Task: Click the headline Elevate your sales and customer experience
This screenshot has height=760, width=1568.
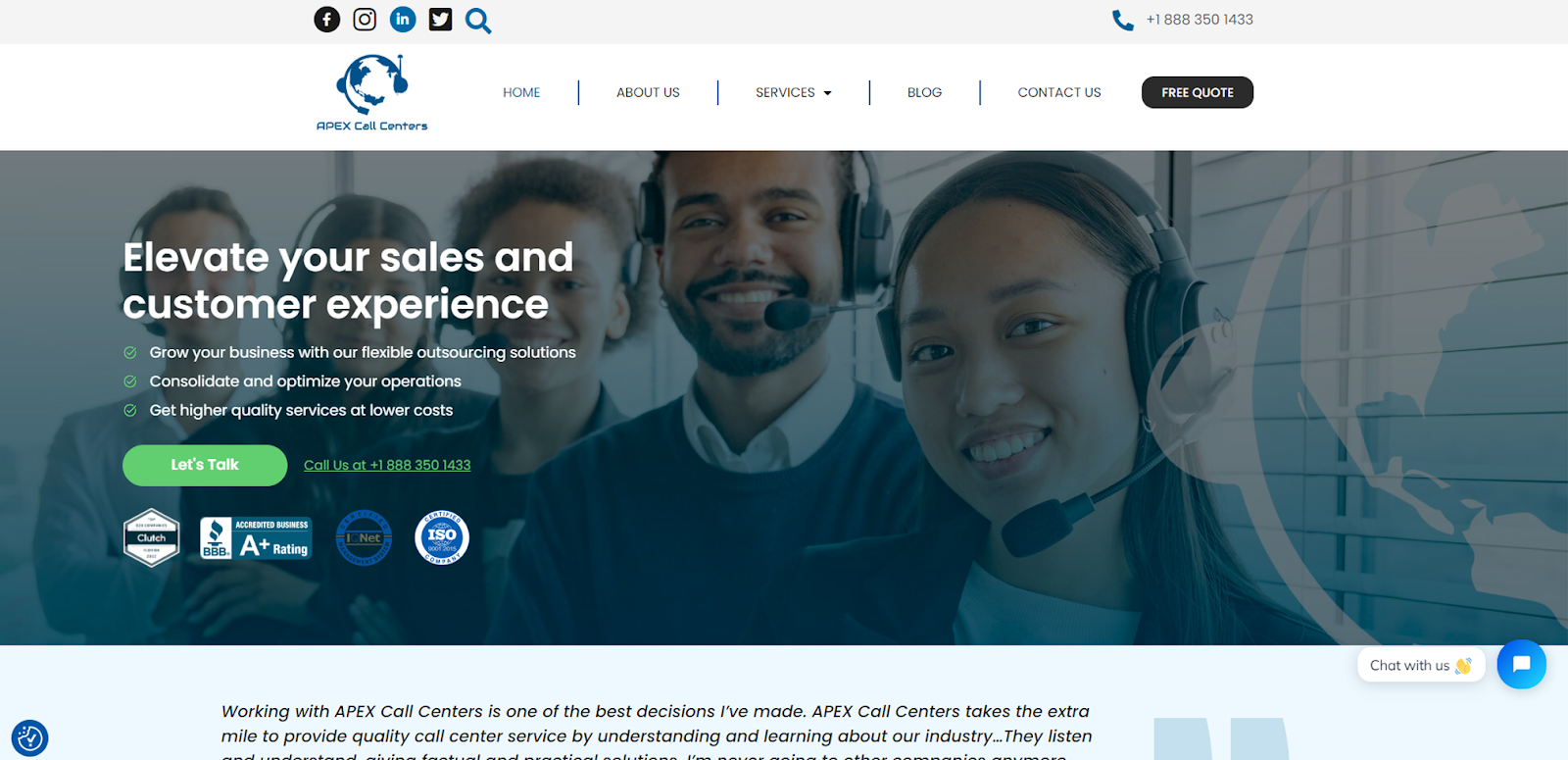Action: pos(348,280)
